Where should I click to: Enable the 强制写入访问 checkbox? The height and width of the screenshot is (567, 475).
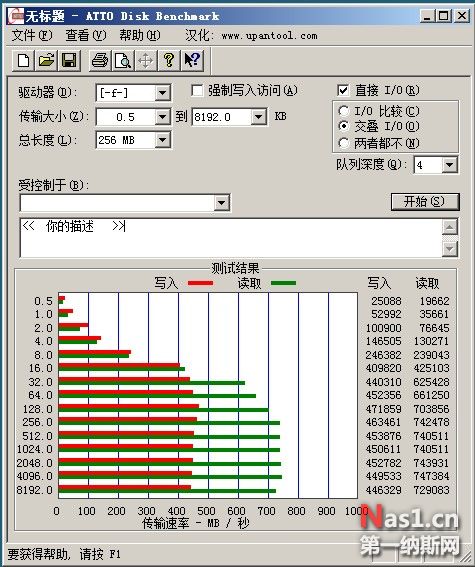click(197, 90)
